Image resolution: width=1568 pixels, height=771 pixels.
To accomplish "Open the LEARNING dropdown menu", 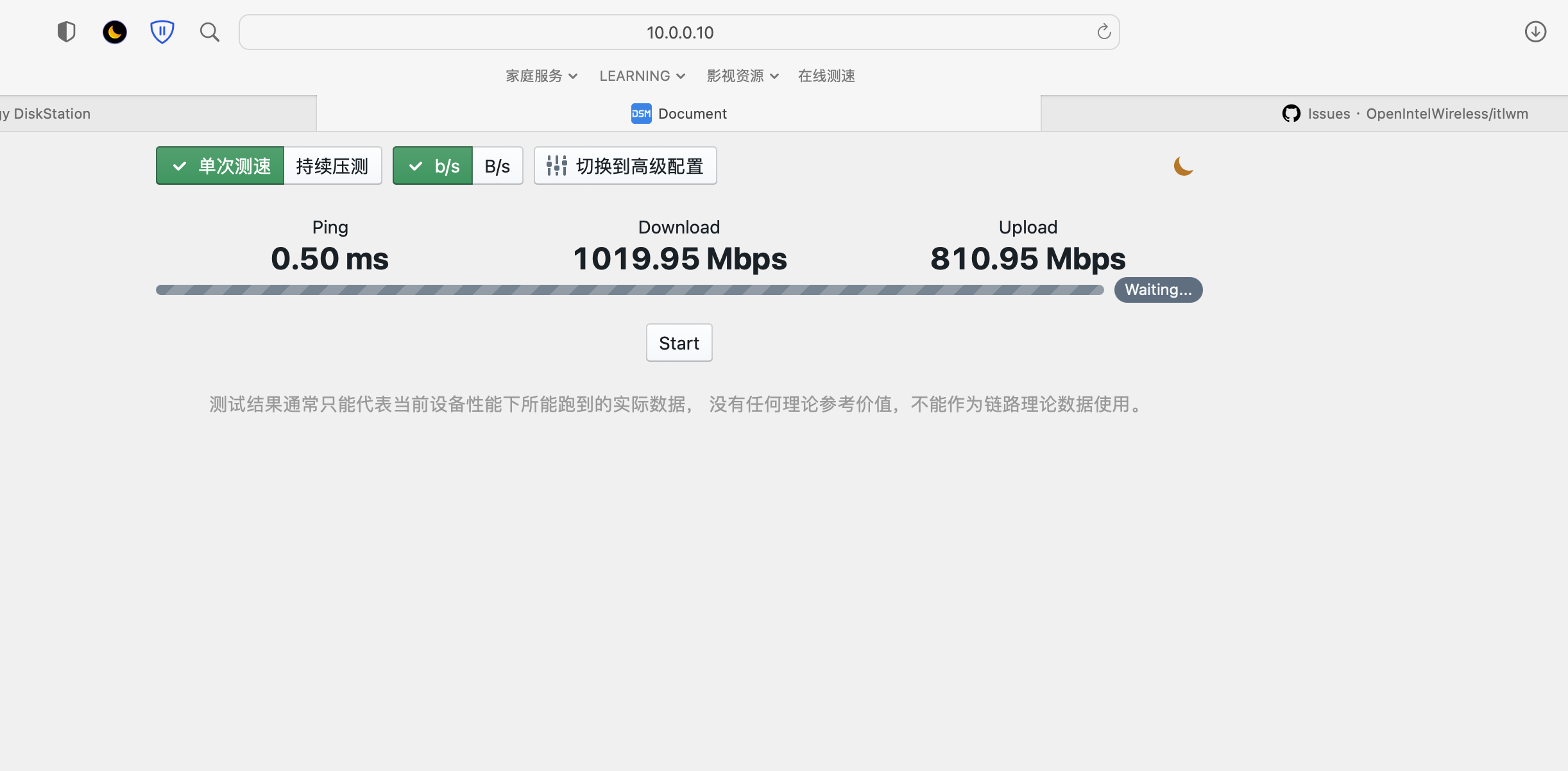I will pyautogui.click(x=642, y=76).
